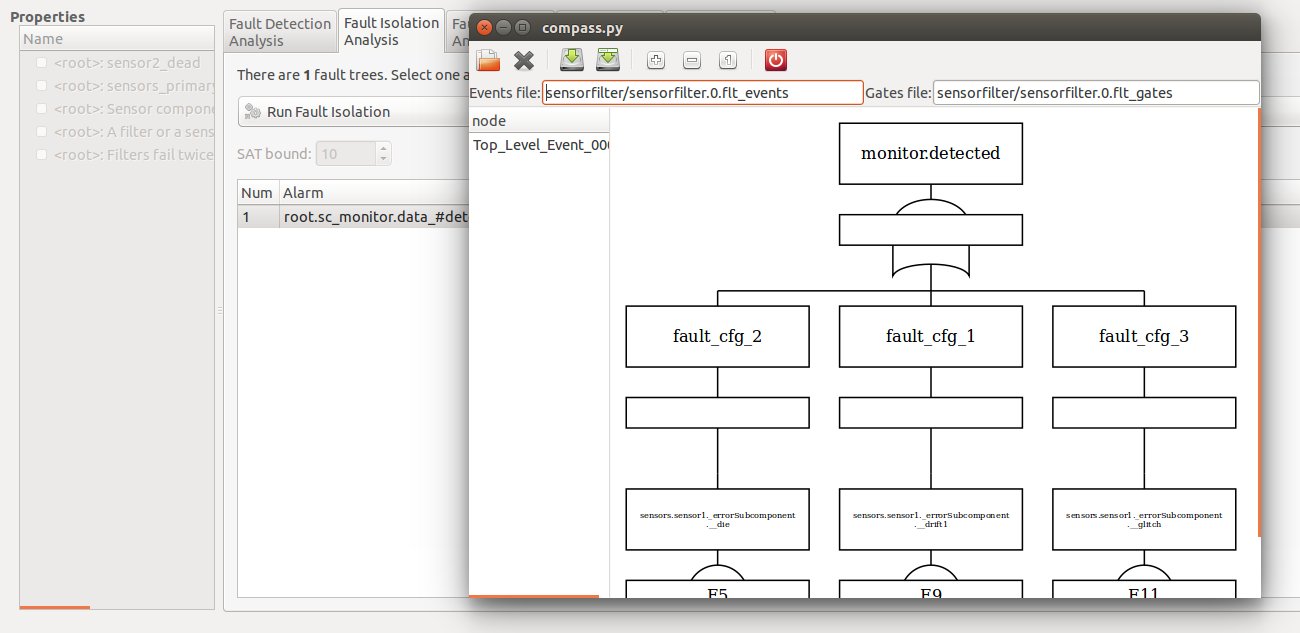
Task: Toggle the 'A filter or a sens' checkbox
Action: pos(41,132)
